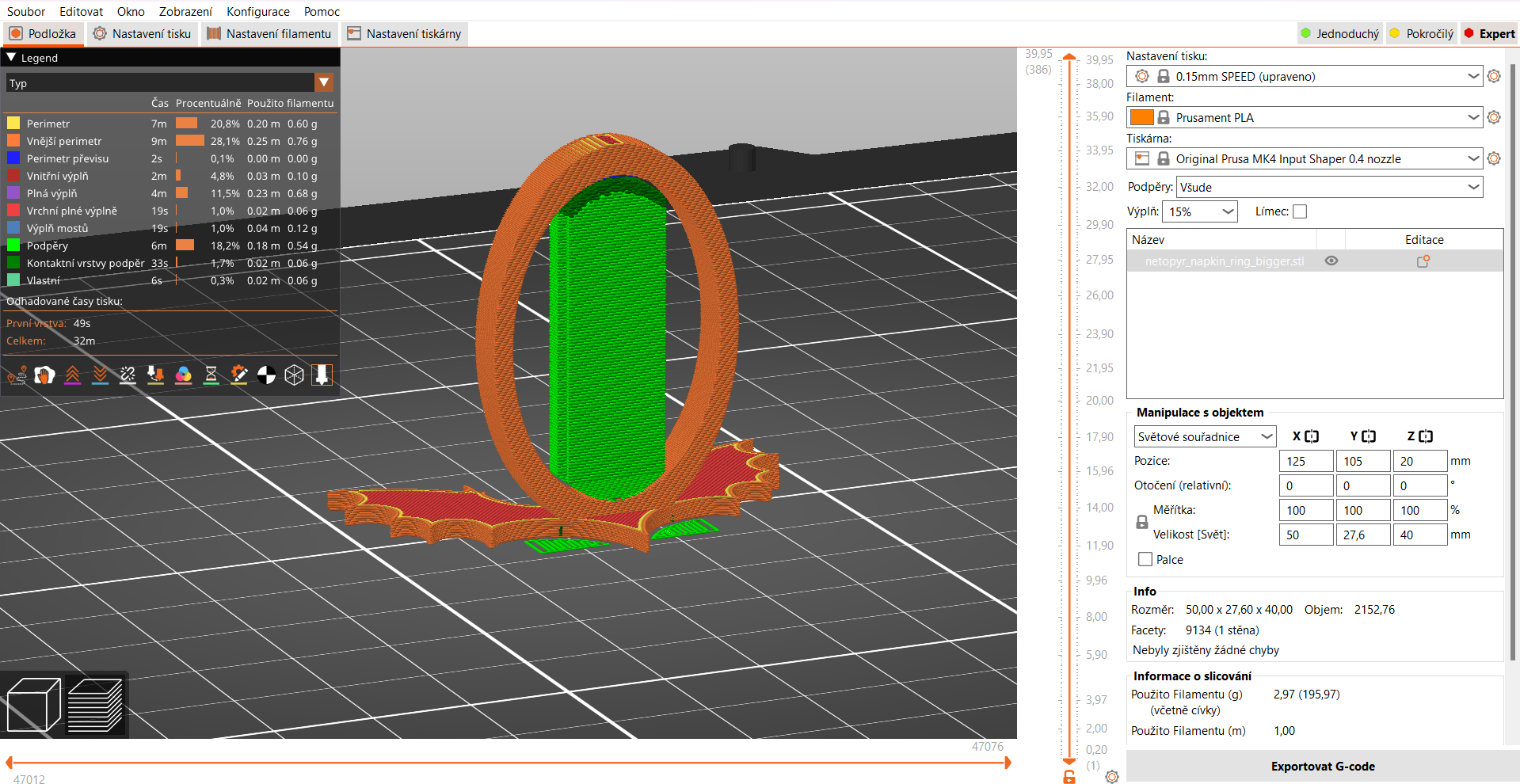Toggle Travel moves display icon

coord(17,375)
